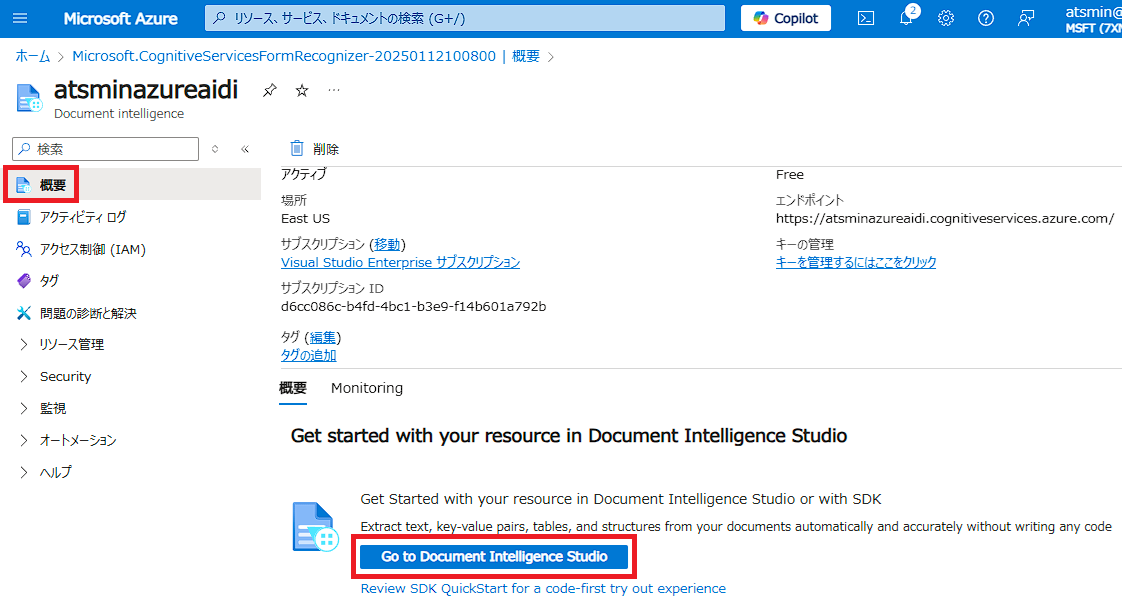Open the more options ellipsis next to title

click(x=334, y=90)
